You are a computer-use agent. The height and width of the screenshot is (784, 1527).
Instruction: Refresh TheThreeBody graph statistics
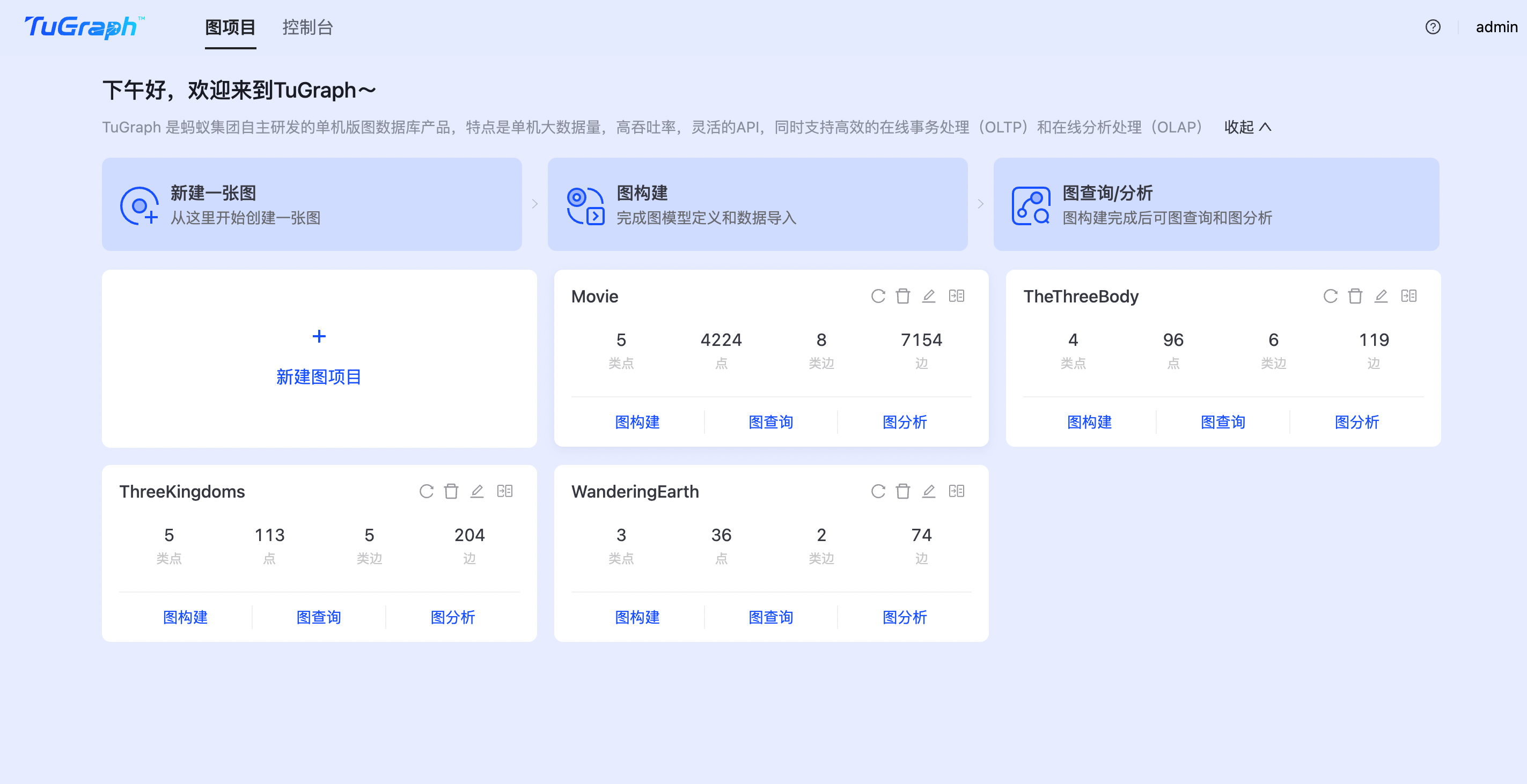click(x=1330, y=295)
